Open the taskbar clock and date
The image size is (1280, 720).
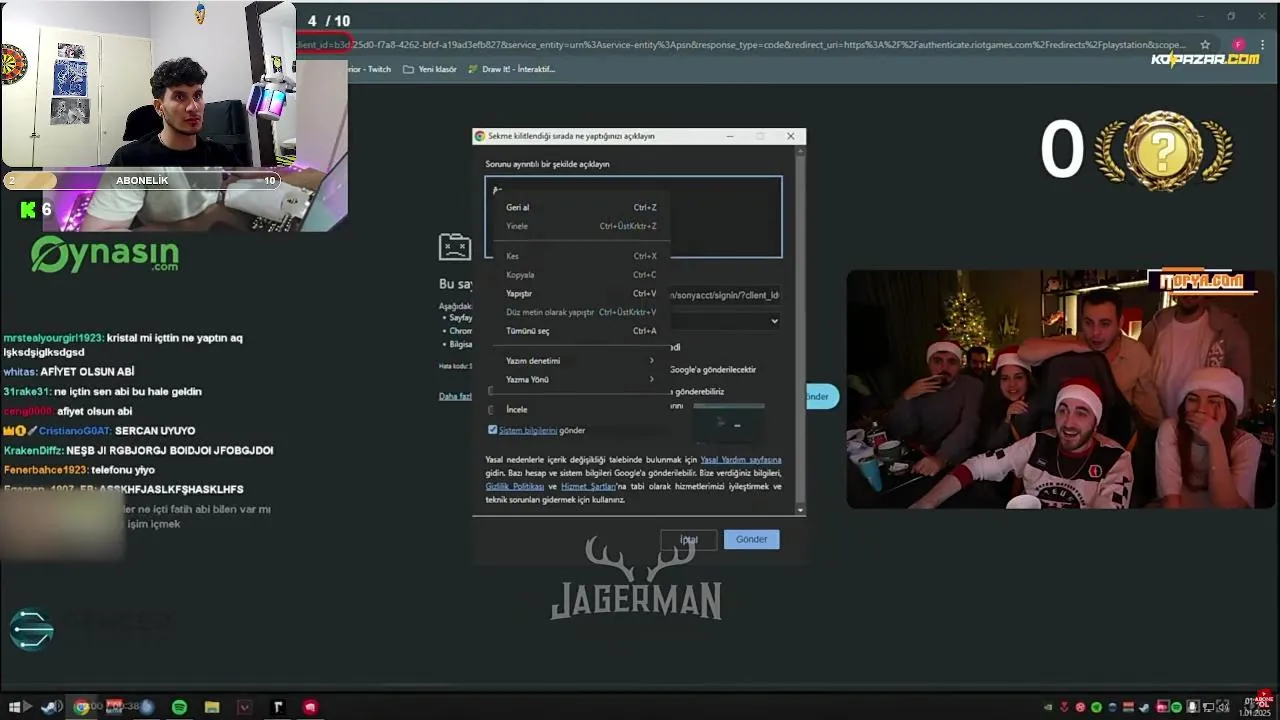point(1256,707)
